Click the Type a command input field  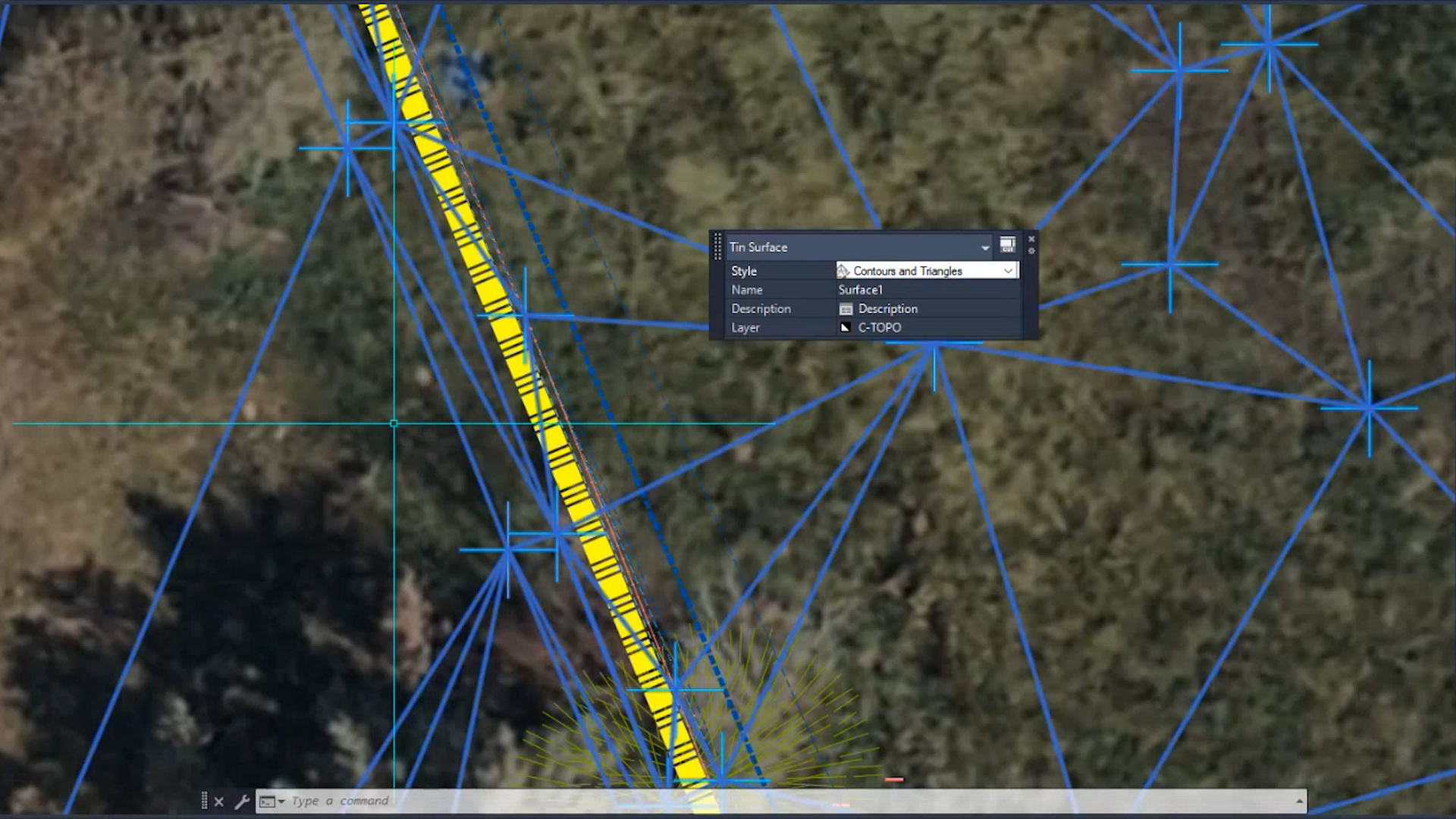point(789,802)
